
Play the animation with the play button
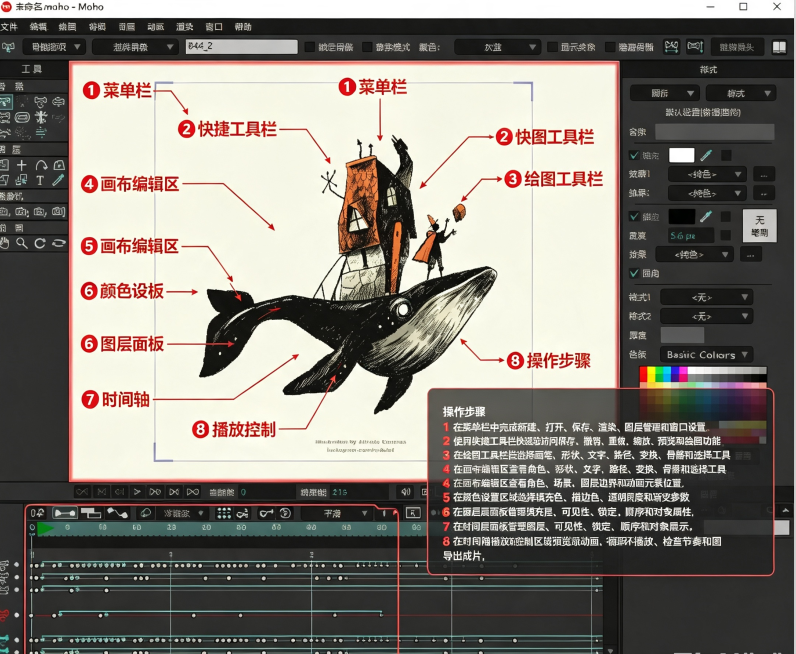[137, 492]
